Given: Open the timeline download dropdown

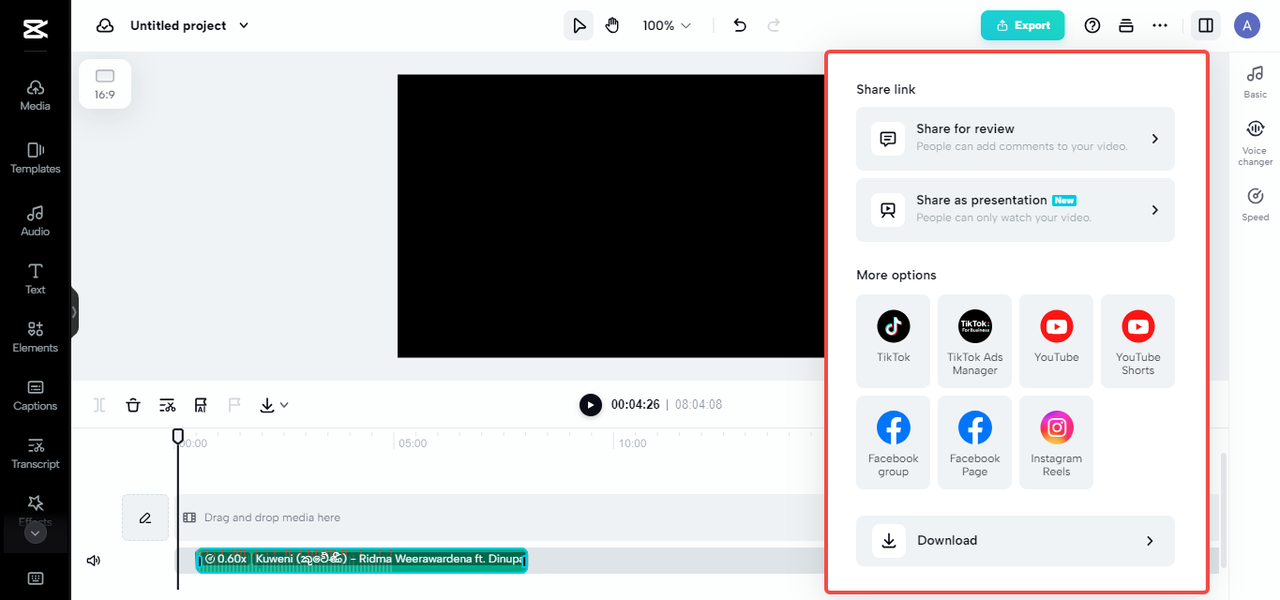Looking at the screenshot, I should click(x=274, y=405).
